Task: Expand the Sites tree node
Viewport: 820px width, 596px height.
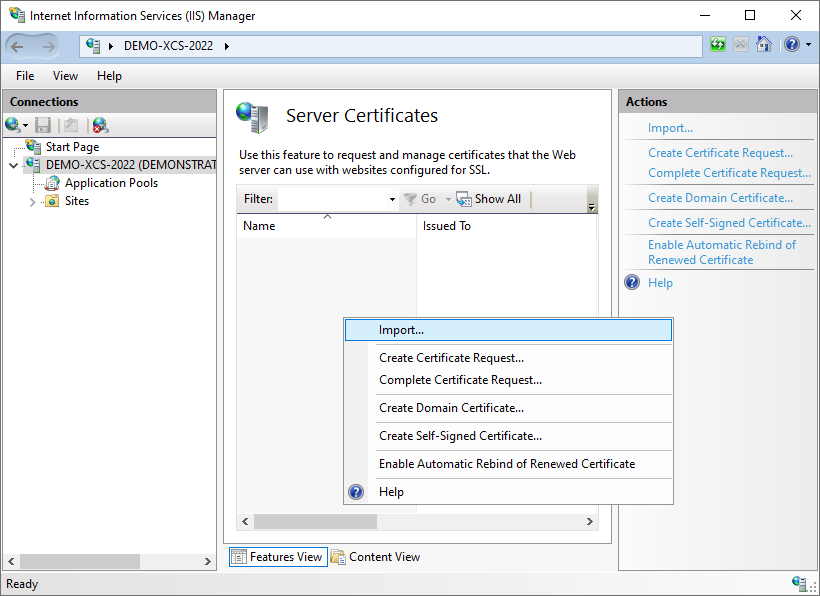Action: tap(33, 201)
